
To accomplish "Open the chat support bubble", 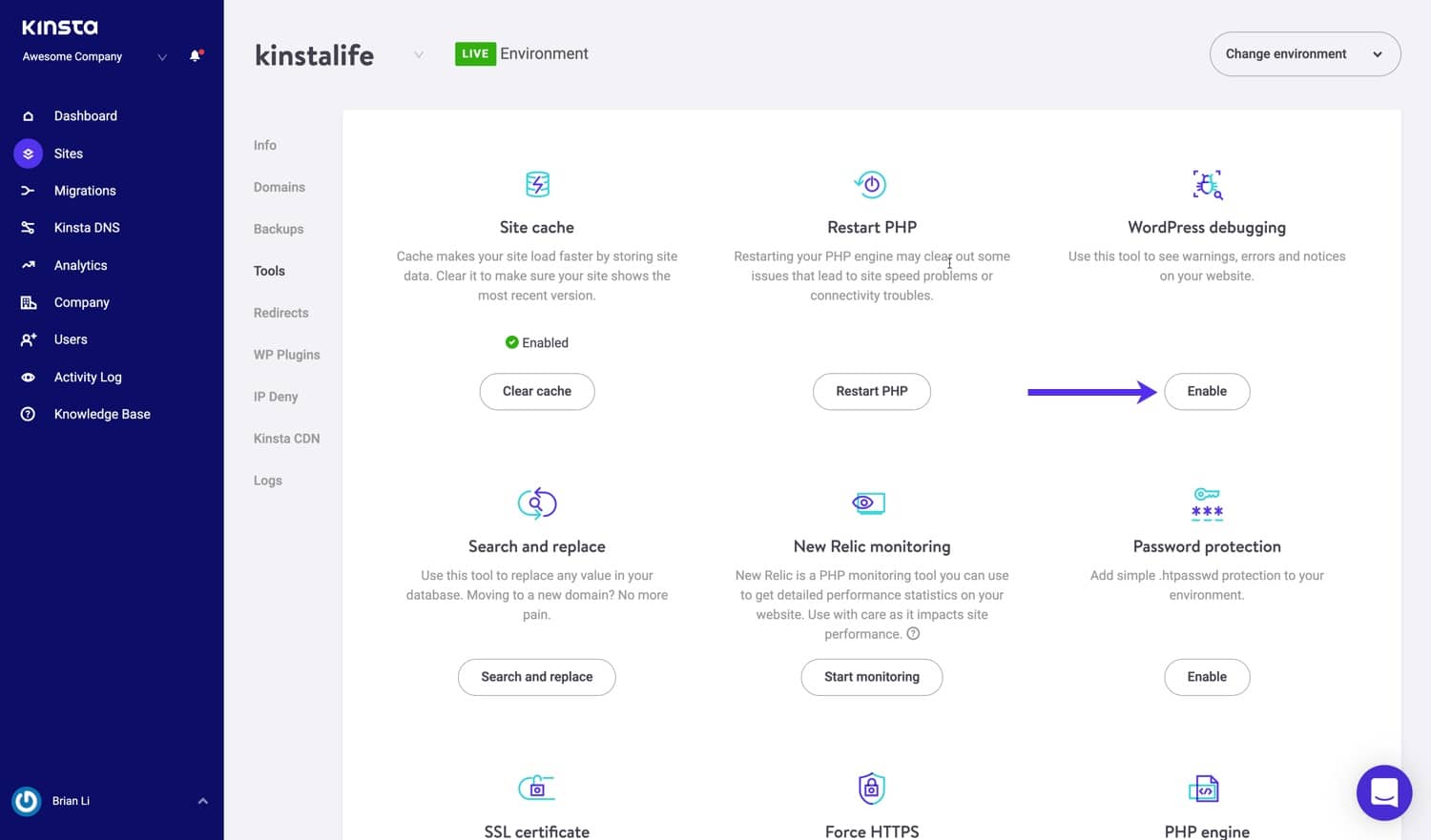I will point(1384,792).
